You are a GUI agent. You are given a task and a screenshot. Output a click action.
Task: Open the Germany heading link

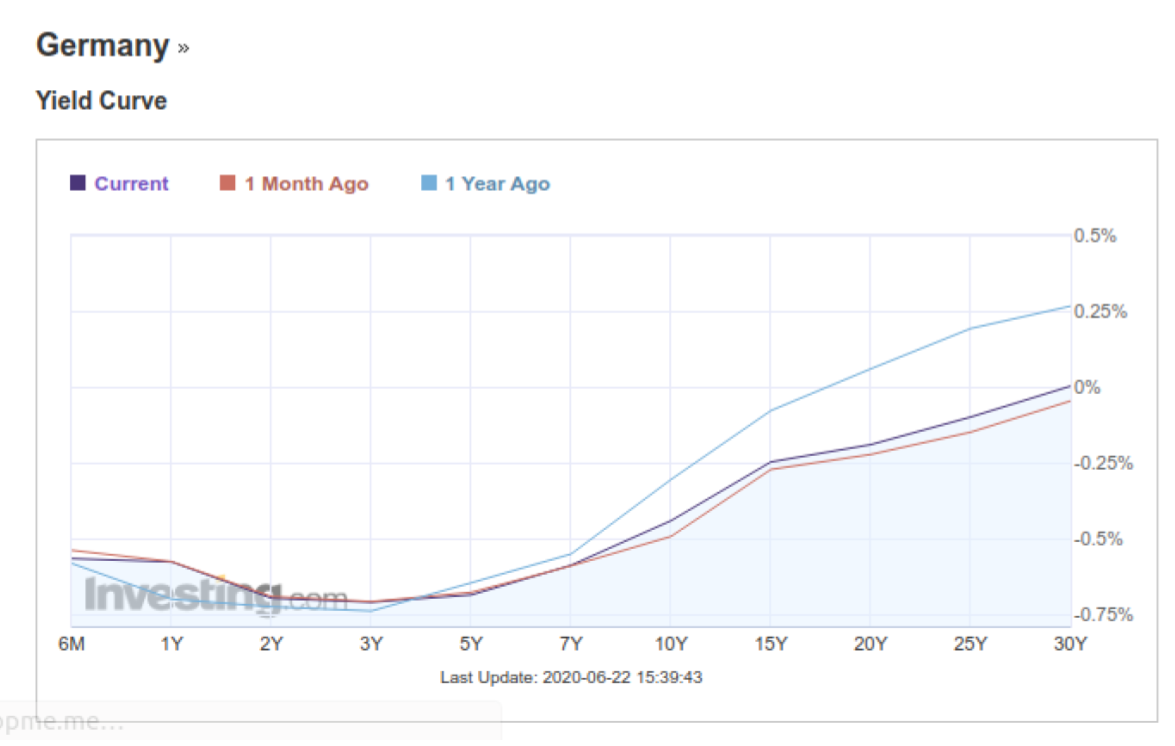coord(102,46)
